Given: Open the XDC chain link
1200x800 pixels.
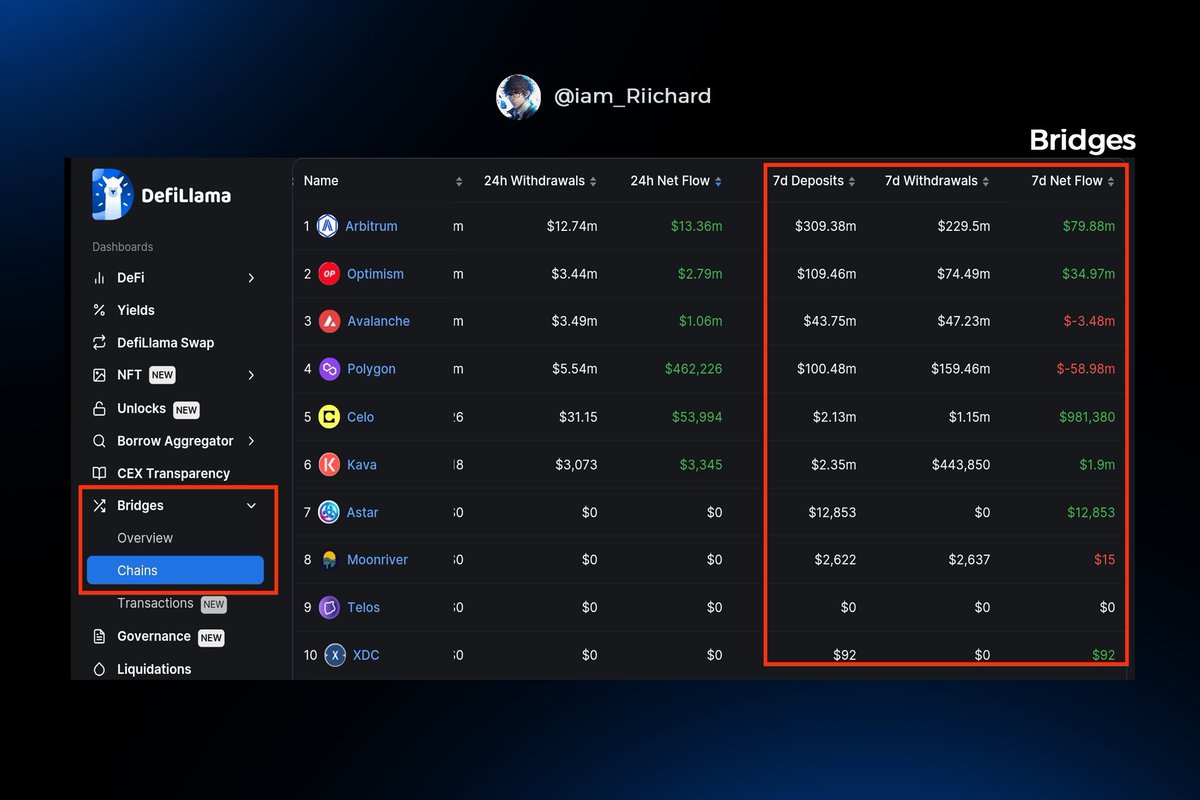Looking at the screenshot, I should coord(366,655).
